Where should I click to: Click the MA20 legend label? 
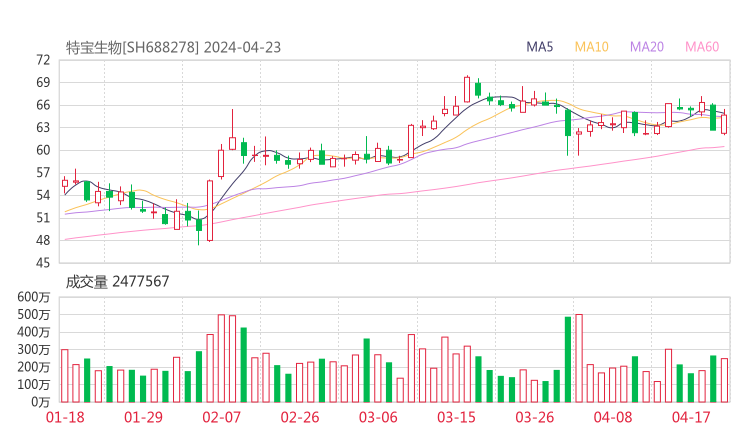tap(647, 47)
